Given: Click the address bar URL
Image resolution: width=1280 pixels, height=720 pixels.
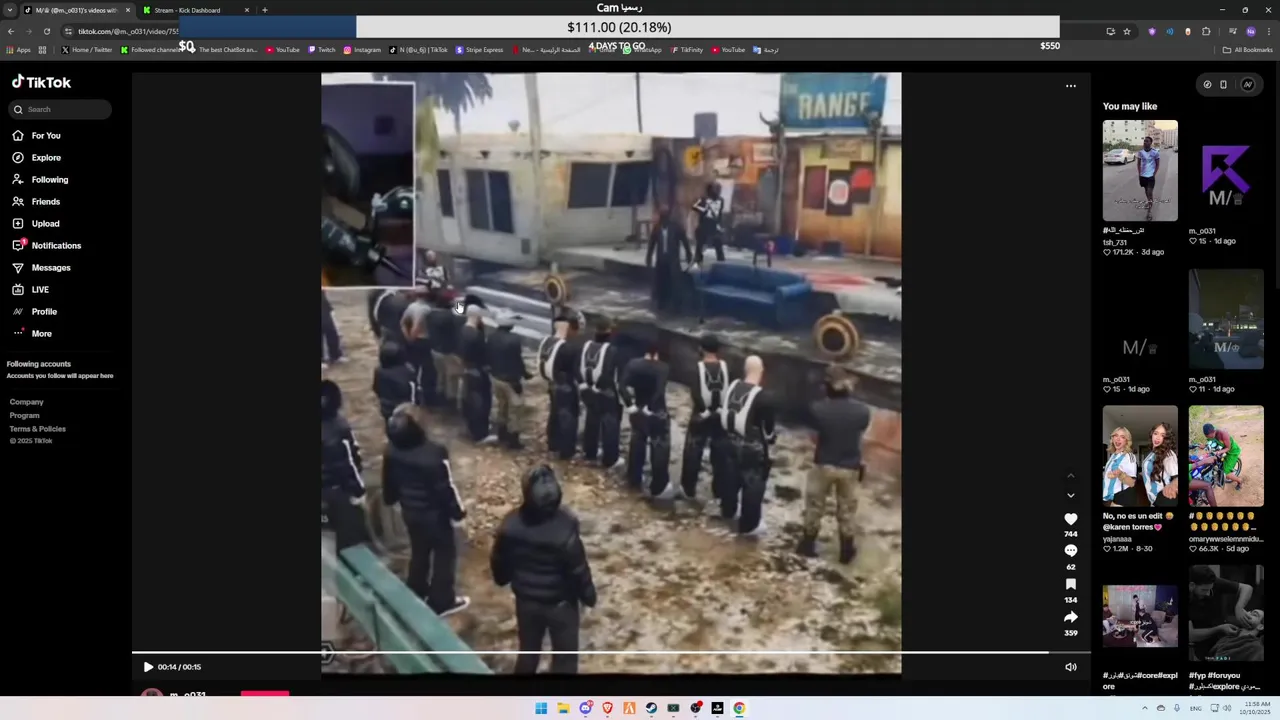Looking at the screenshot, I should pyautogui.click(x=127, y=31).
